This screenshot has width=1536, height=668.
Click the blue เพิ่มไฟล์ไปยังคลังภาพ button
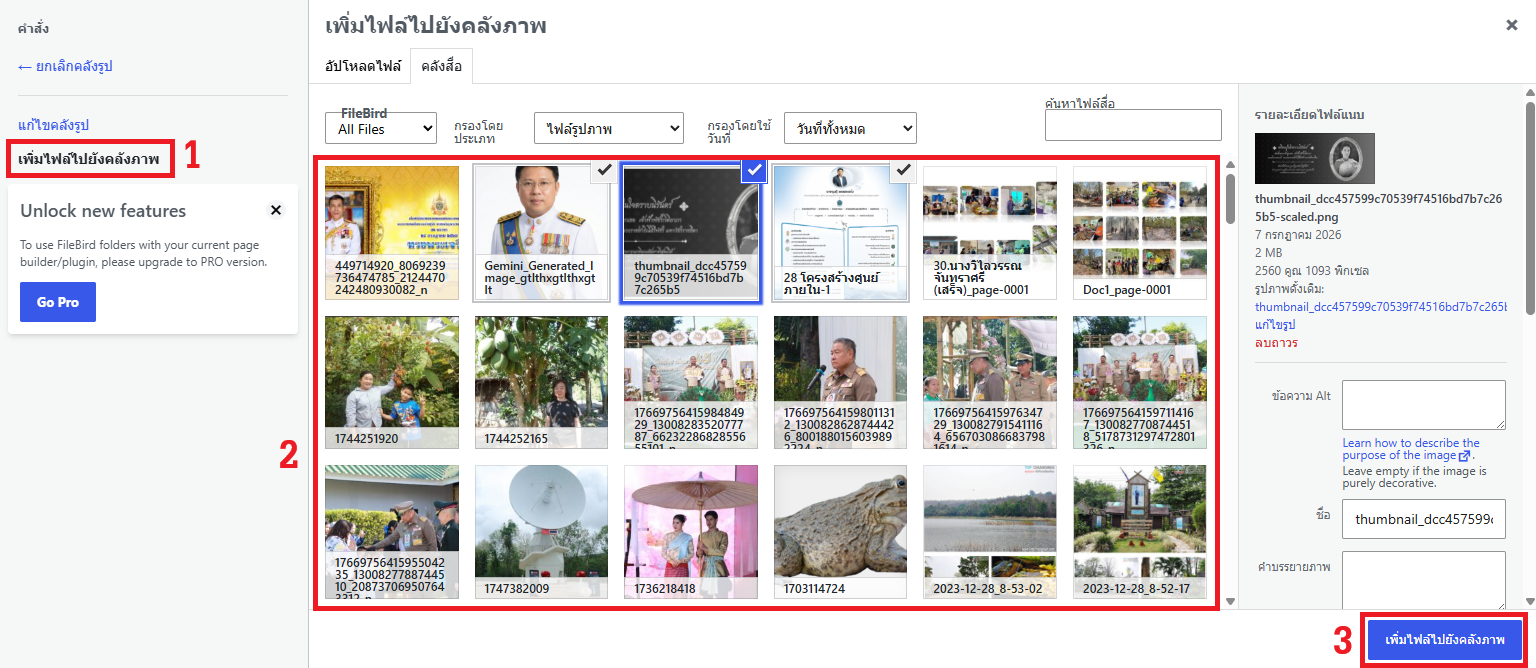pos(1445,639)
